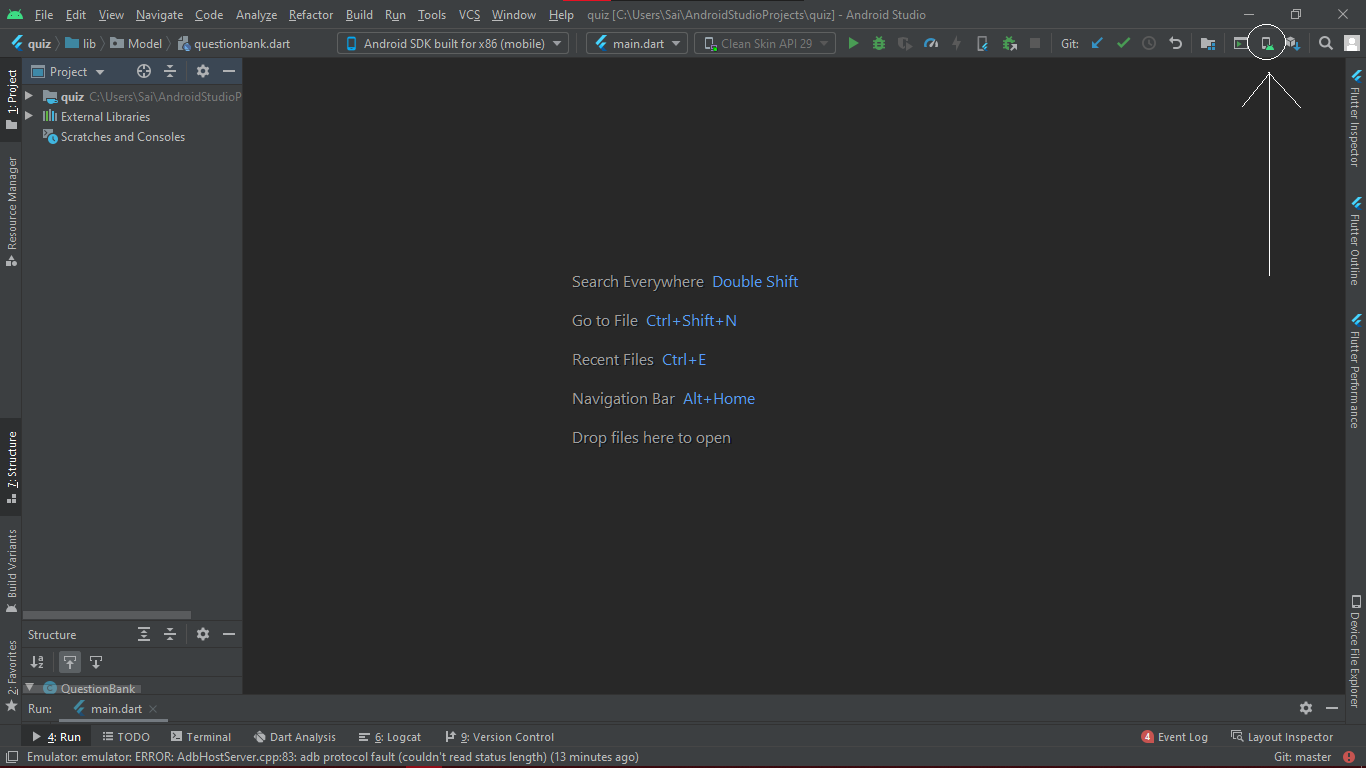The width and height of the screenshot is (1366, 768).
Task: Open Structure panel gear settings
Action: tap(203, 634)
